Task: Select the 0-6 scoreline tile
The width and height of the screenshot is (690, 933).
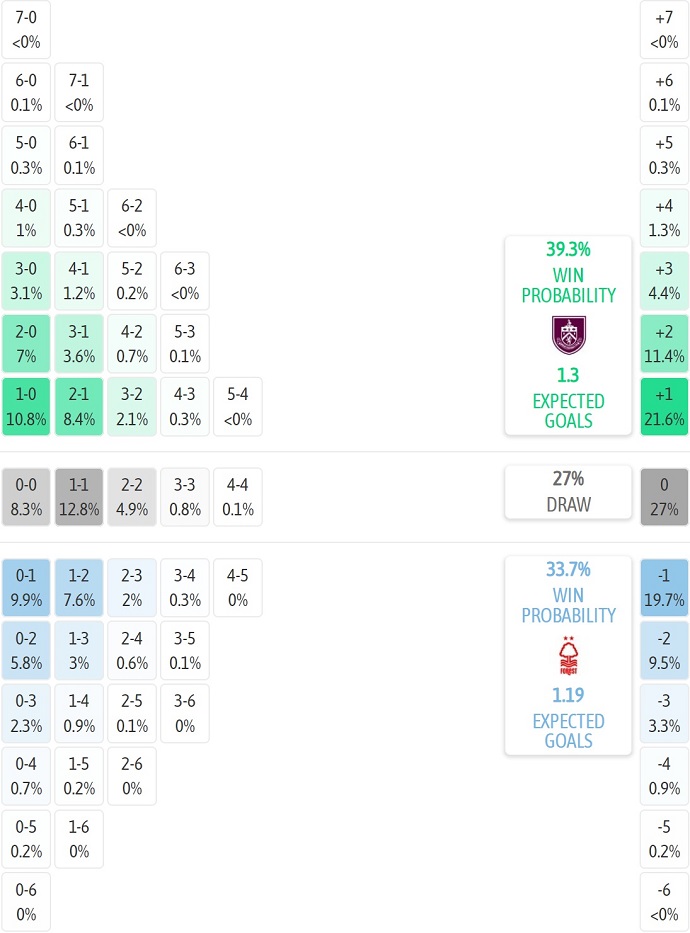Action: (x=27, y=902)
